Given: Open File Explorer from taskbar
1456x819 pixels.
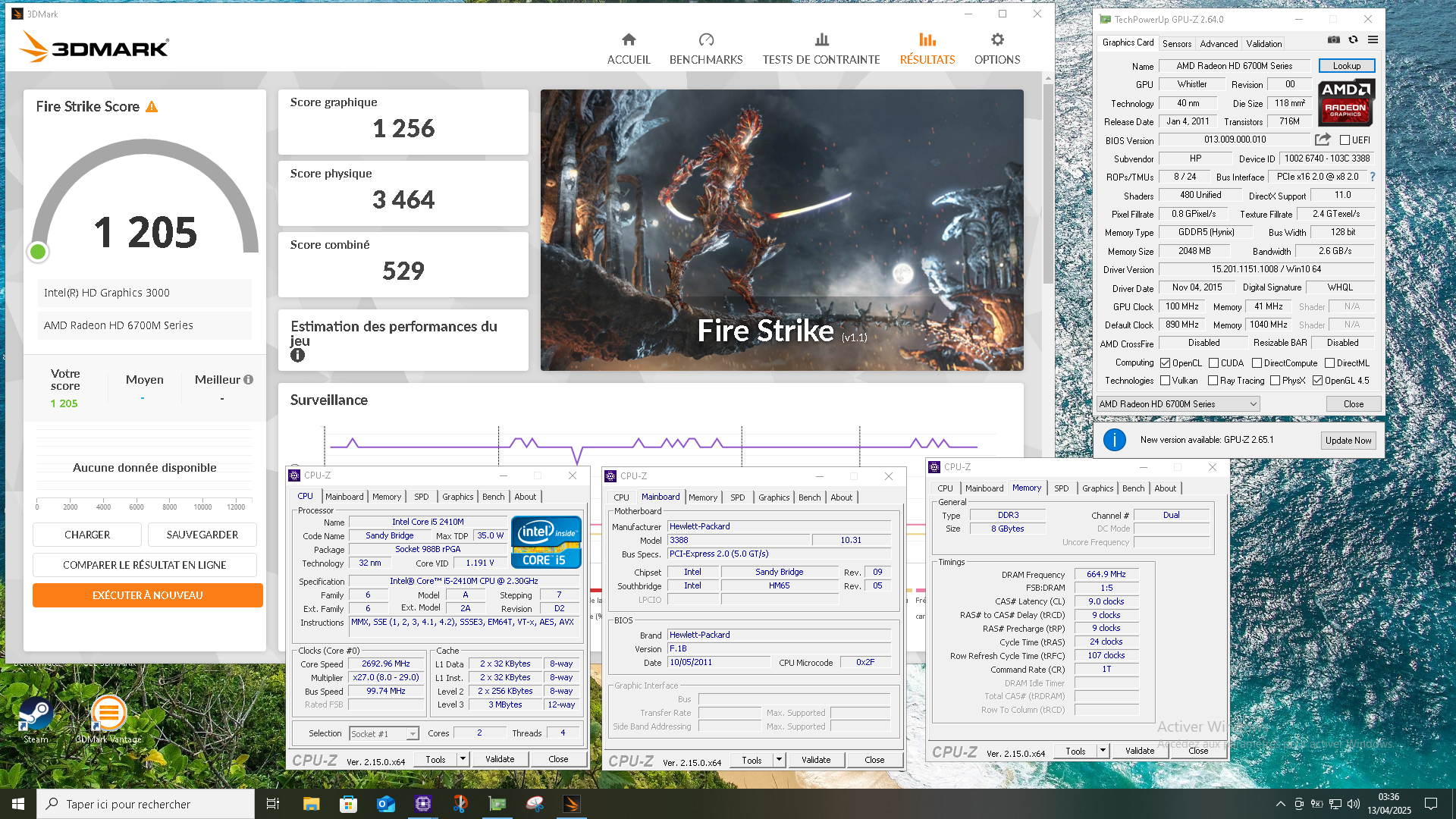Looking at the screenshot, I should pos(311,804).
